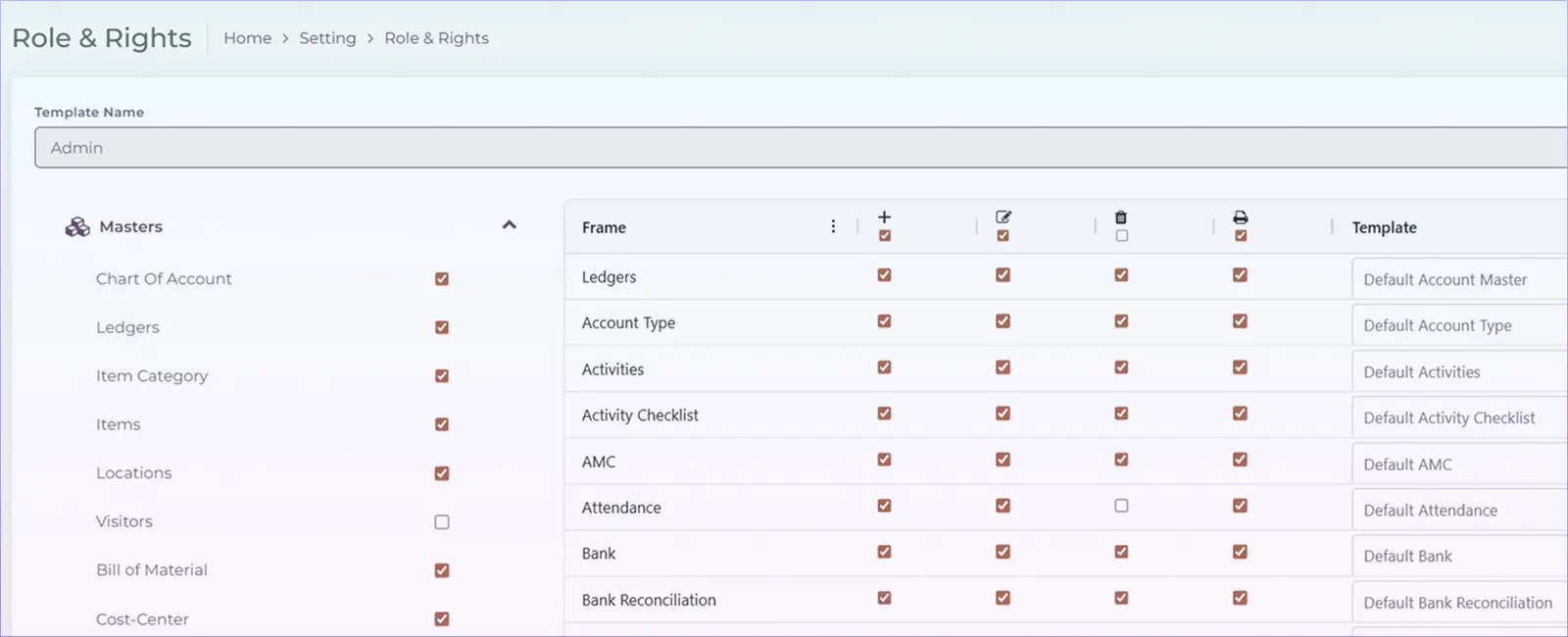Uncheck Chart Of Account checkbox
The width and height of the screenshot is (1568, 637).
pyautogui.click(x=442, y=279)
